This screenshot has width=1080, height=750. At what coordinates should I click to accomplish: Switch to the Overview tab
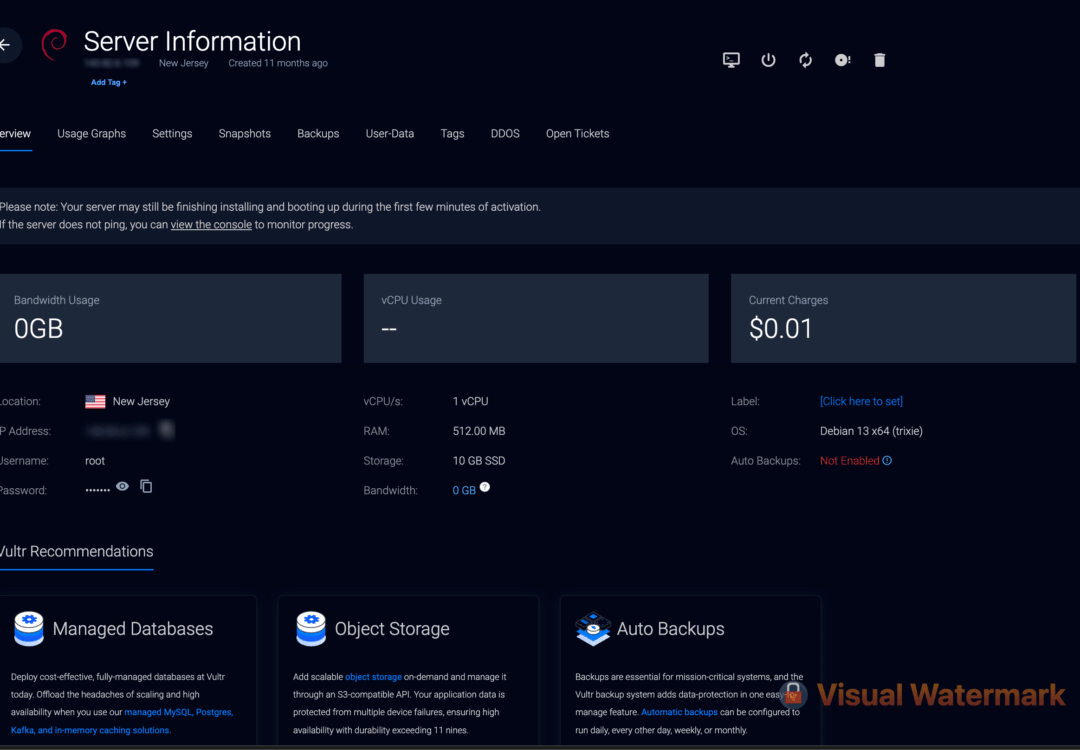click(15, 134)
